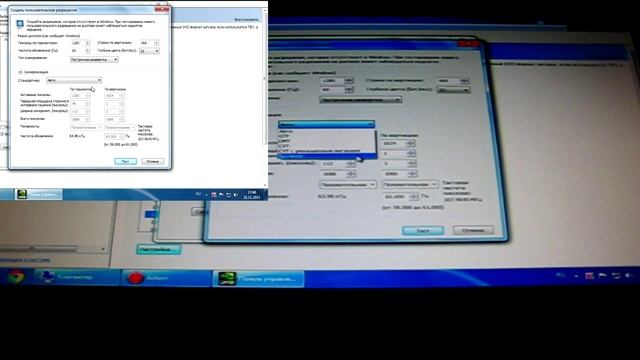Click bottom refresh rate field on photographed dialog
The width and height of the screenshot is (640, 360).
(400, 197)
